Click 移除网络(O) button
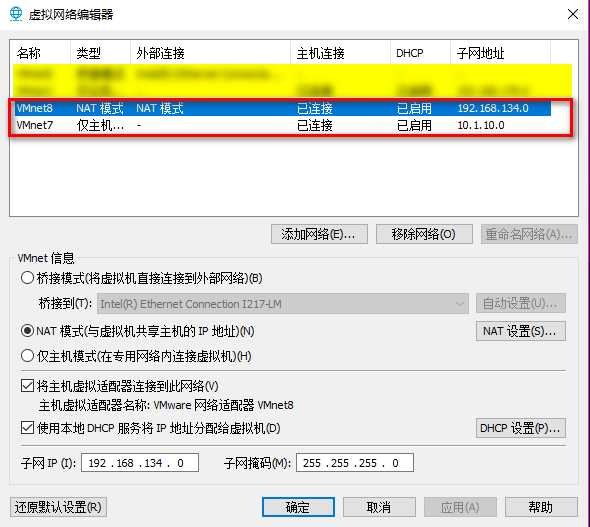Image resolution: width=590 pixels, height=527 pixels. 424,234
